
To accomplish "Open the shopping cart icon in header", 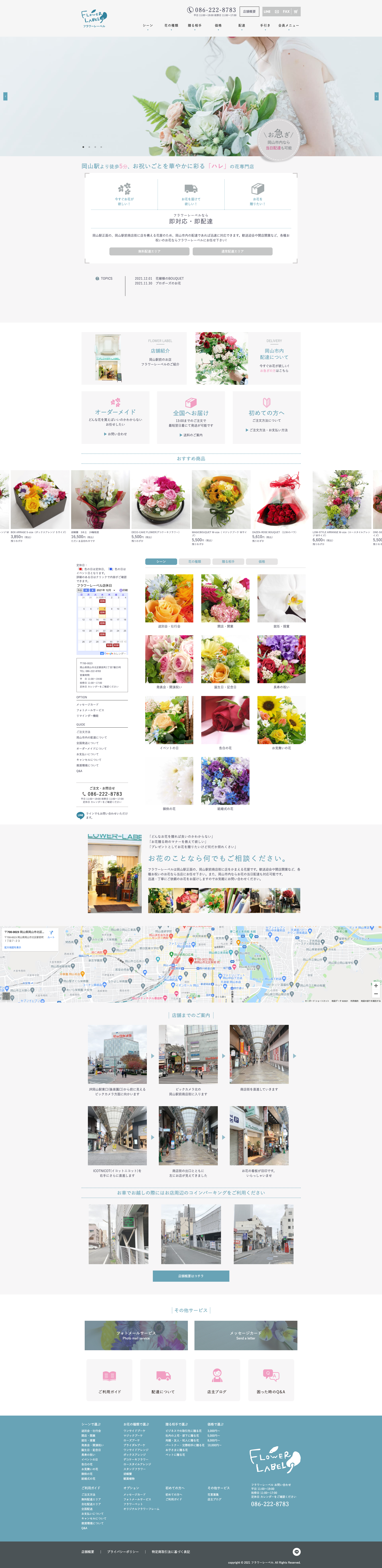I will coord(296,12).
